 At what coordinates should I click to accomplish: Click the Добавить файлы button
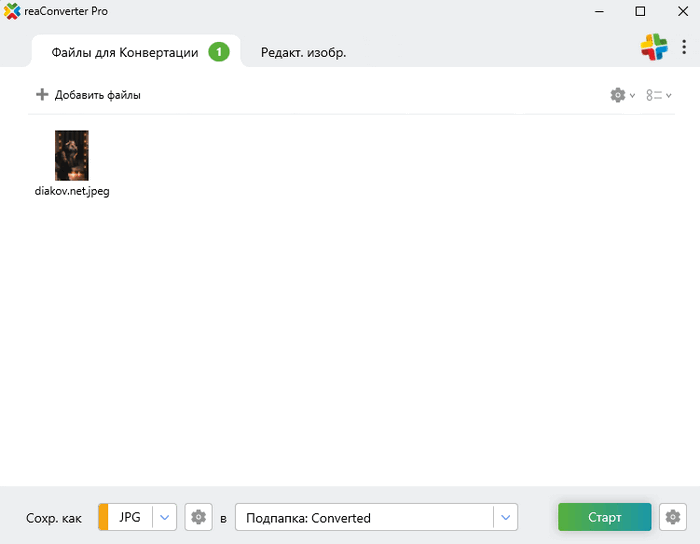point(88,95)
